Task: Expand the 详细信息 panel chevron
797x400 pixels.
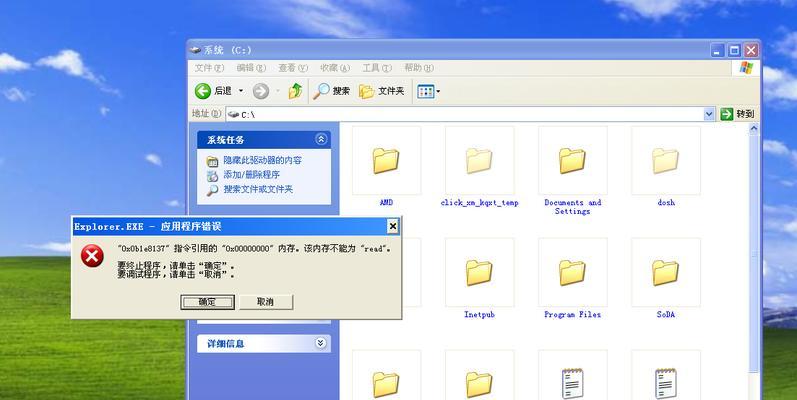Action: [321, 343]
